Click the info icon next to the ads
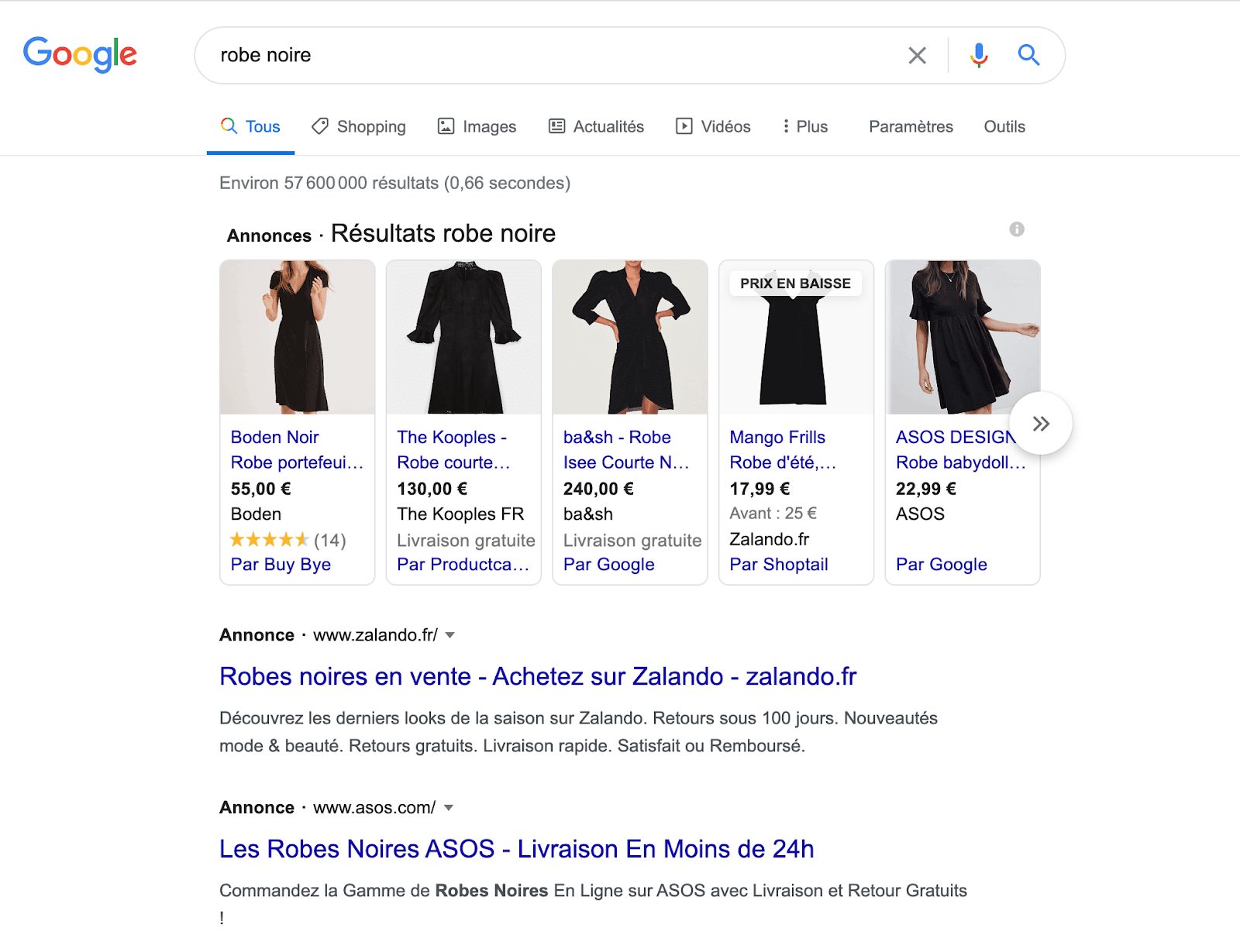 (1018, 229)
